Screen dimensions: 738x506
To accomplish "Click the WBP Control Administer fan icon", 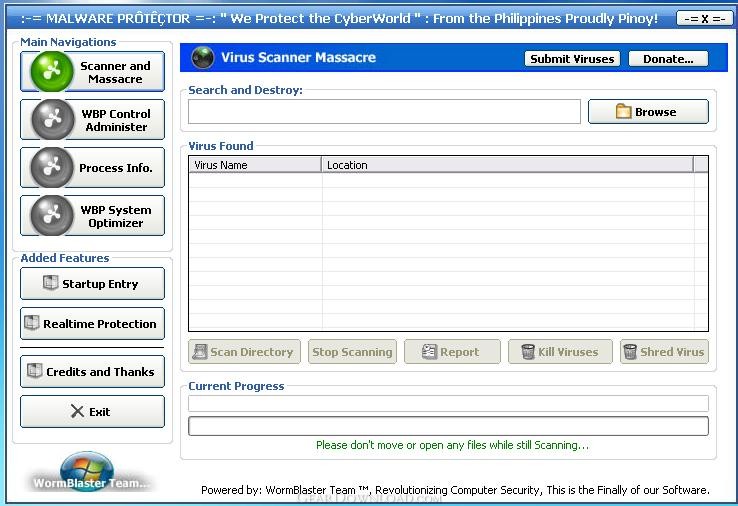I will click(51, 120).
